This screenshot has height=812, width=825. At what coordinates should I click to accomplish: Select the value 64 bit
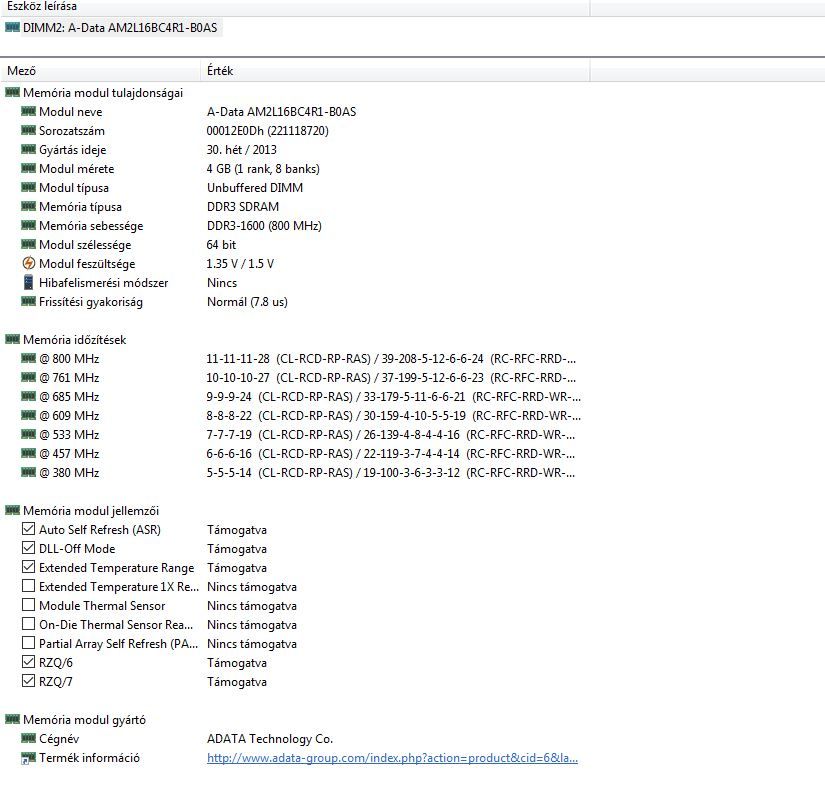[x=221, y=244]
